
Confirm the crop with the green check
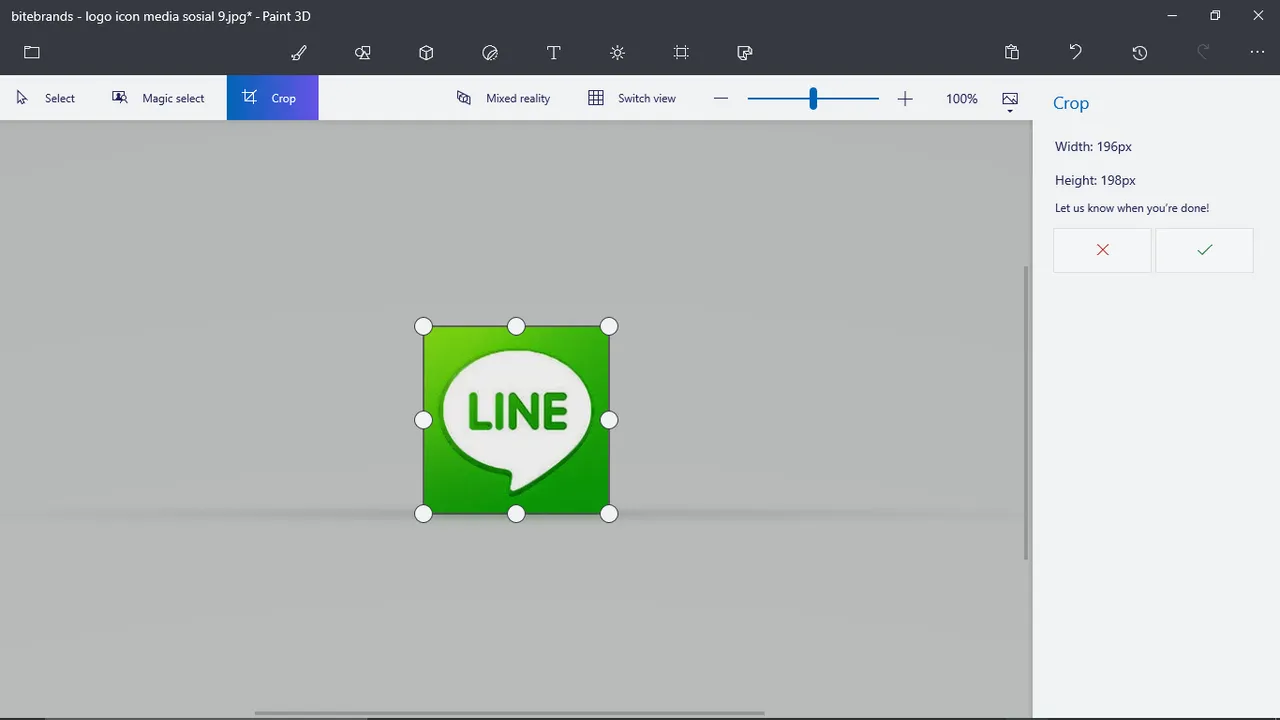1204,250
